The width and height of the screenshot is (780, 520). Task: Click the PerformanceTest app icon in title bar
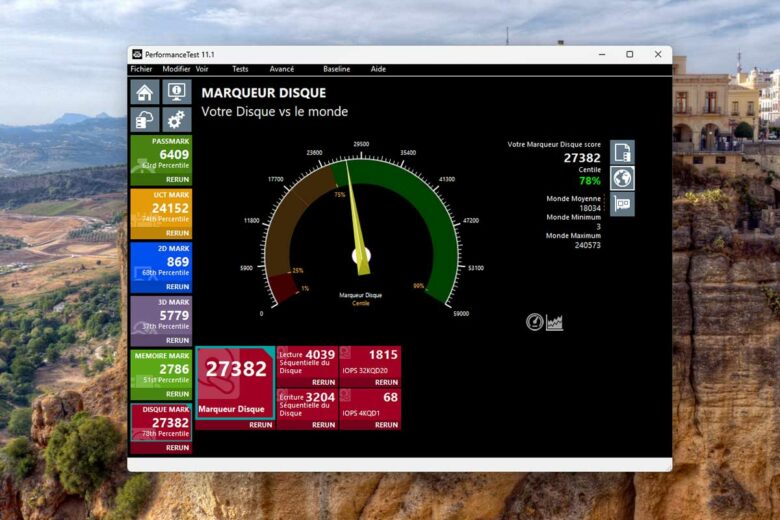(137, 54)
